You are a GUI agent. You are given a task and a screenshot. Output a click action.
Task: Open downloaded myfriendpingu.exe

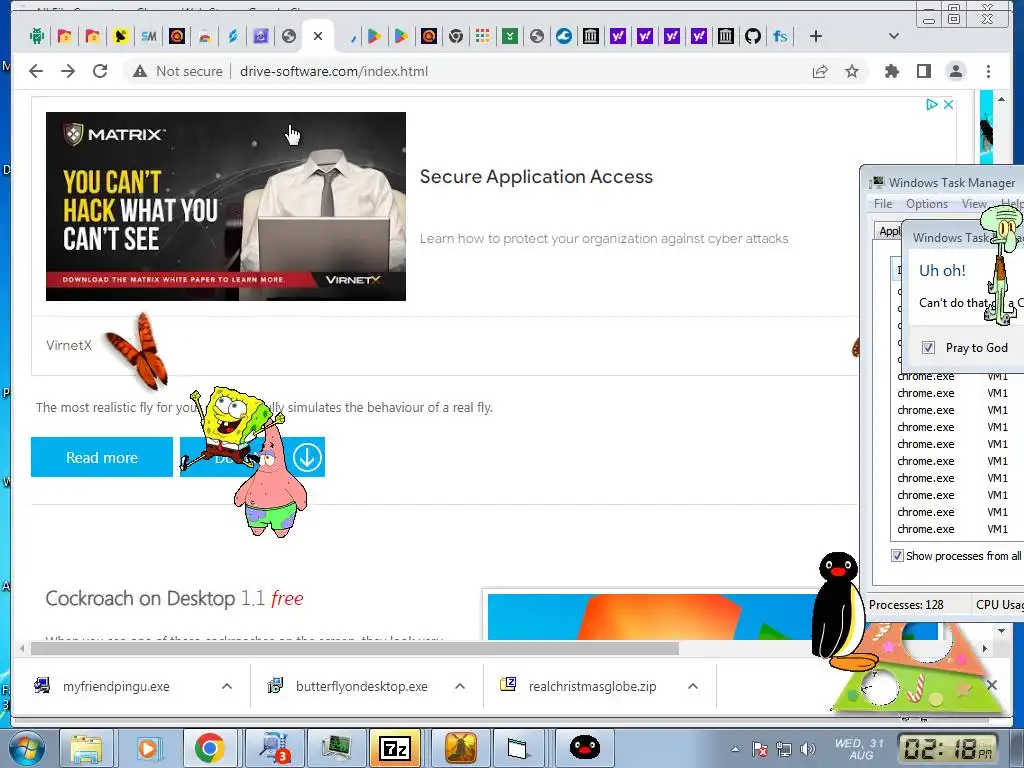click(x=116, y=686)
